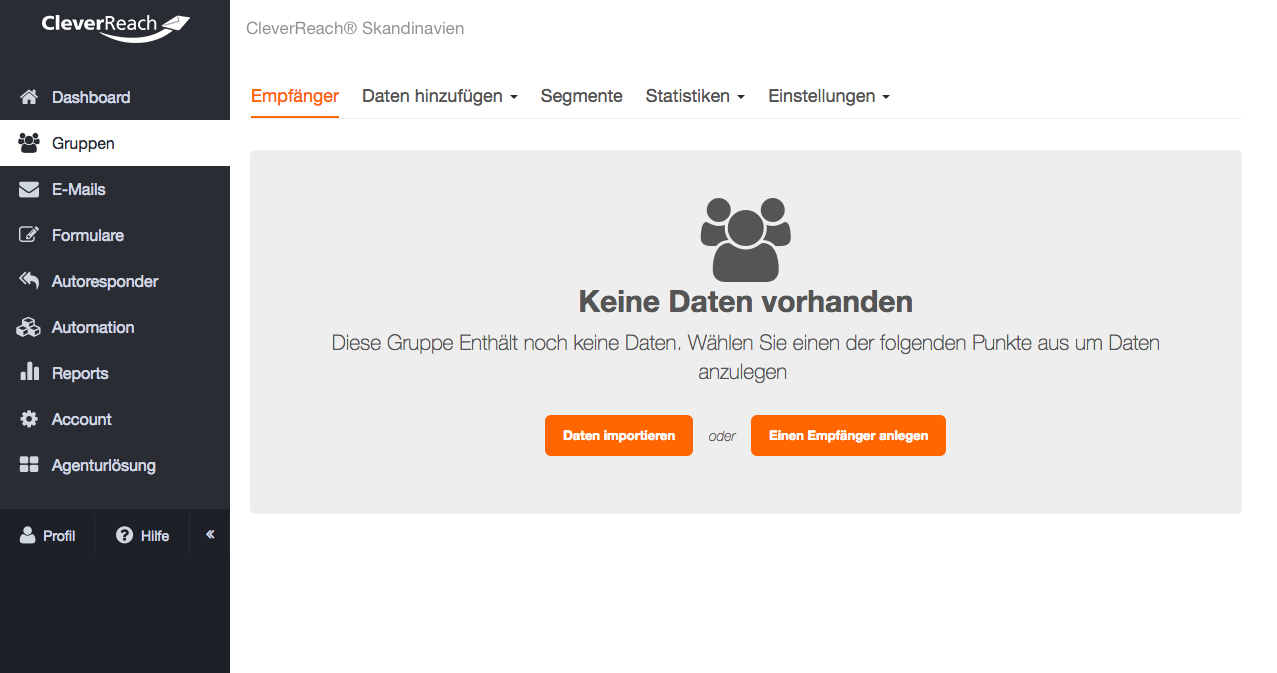Image resolution: width=1277 pixels, height=673 pixels.
Task: Click the Account gear icon
Action: [29, 419]
